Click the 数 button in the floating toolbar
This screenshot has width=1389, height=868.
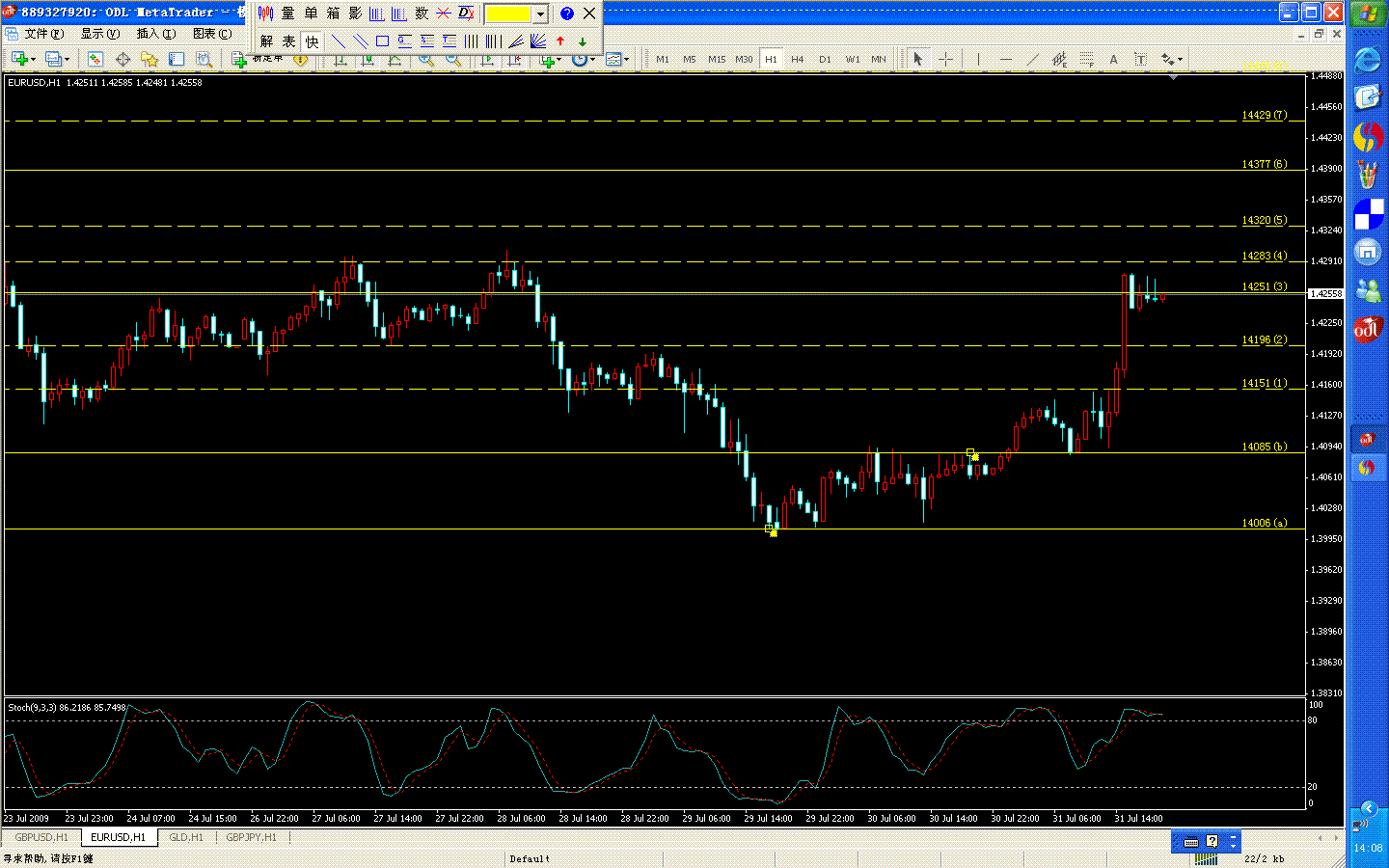coord(422,14)
